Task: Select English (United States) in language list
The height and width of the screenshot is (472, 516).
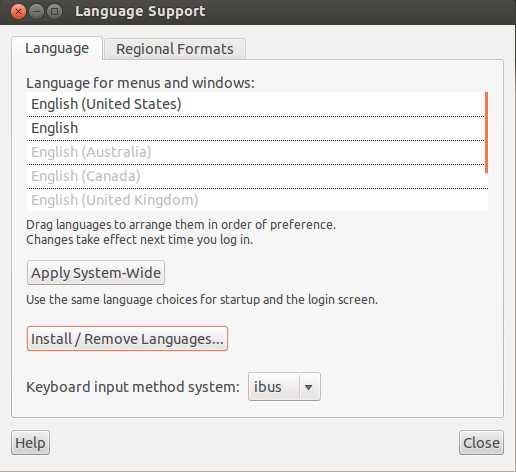Action: coord(255,104)
